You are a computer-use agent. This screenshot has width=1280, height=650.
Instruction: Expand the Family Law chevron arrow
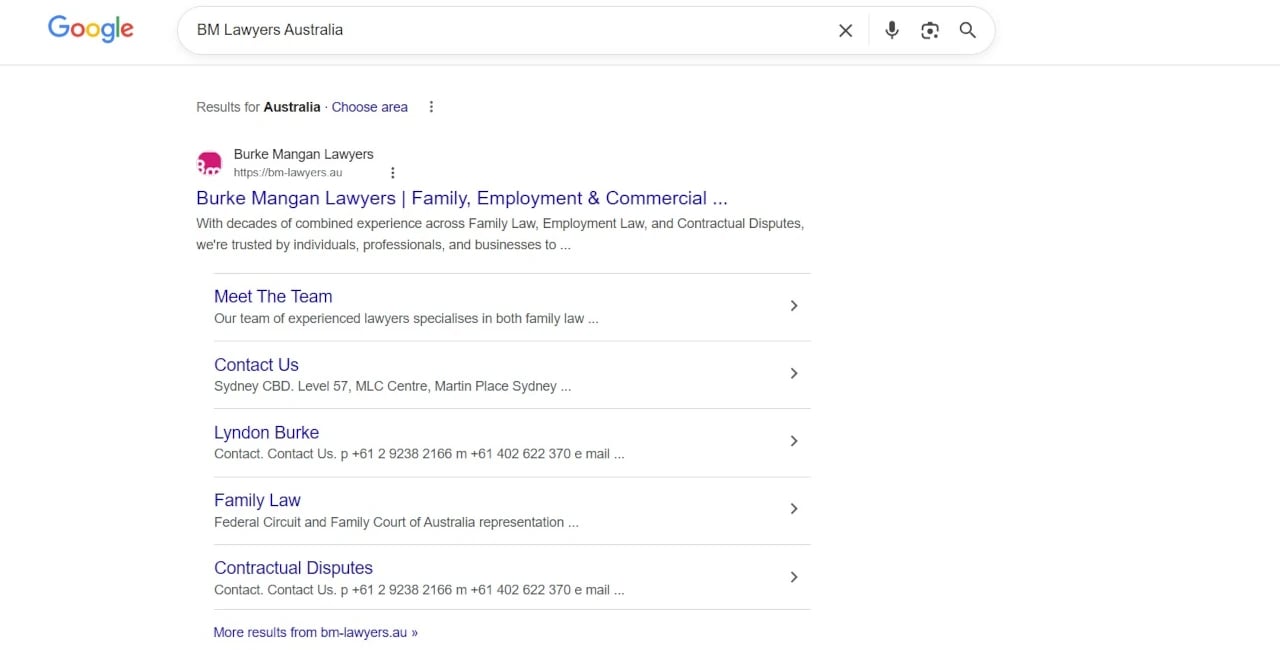click(x=794, y=509)
